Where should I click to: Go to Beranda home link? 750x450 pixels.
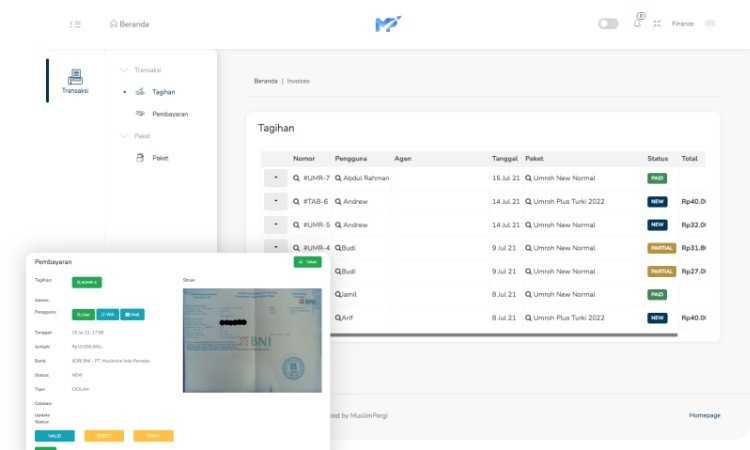(129, 24)
